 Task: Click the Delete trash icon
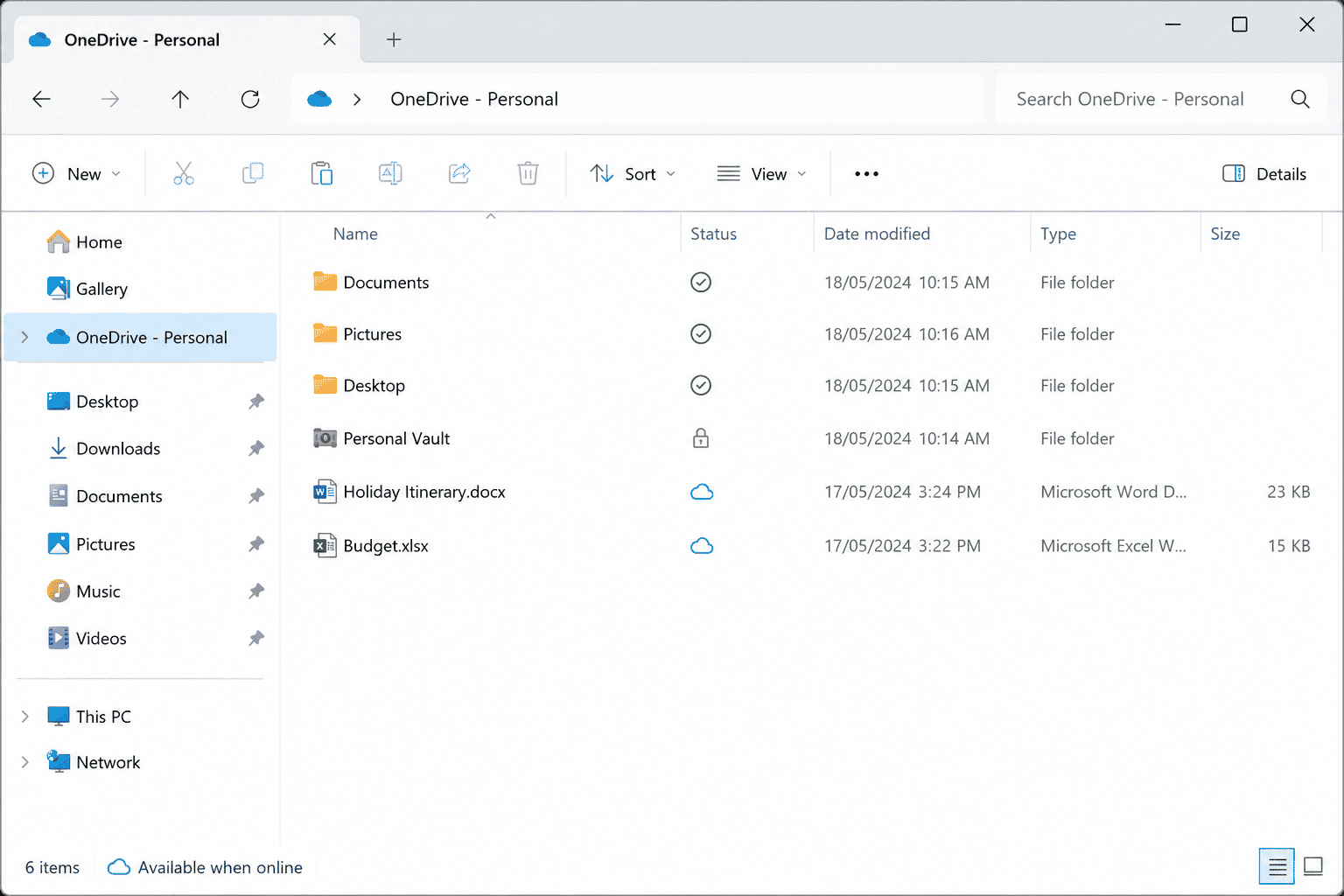click(x=528, y=173)
